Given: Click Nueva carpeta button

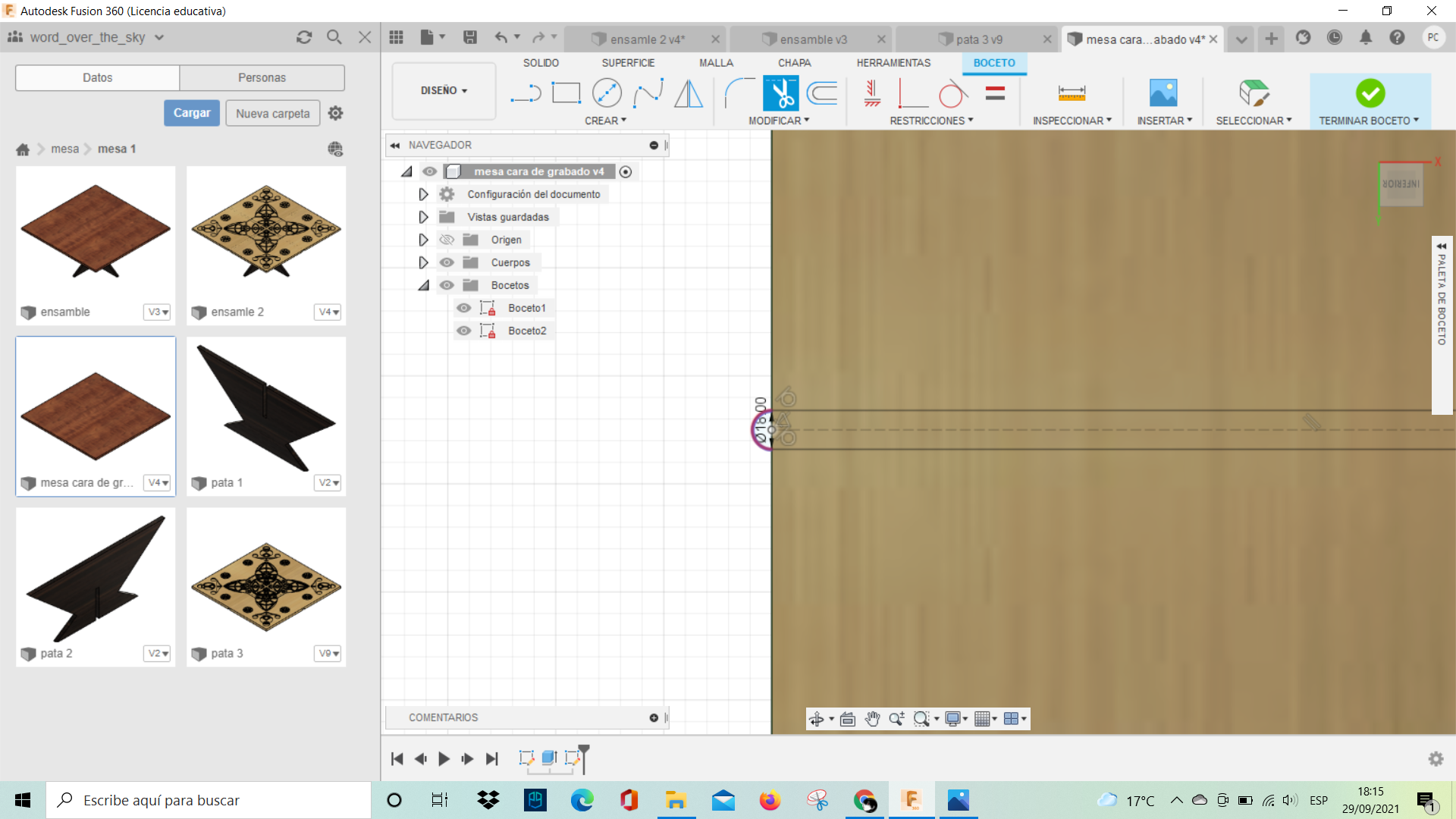Looking at the screenshot, I should tap(272, 113).
